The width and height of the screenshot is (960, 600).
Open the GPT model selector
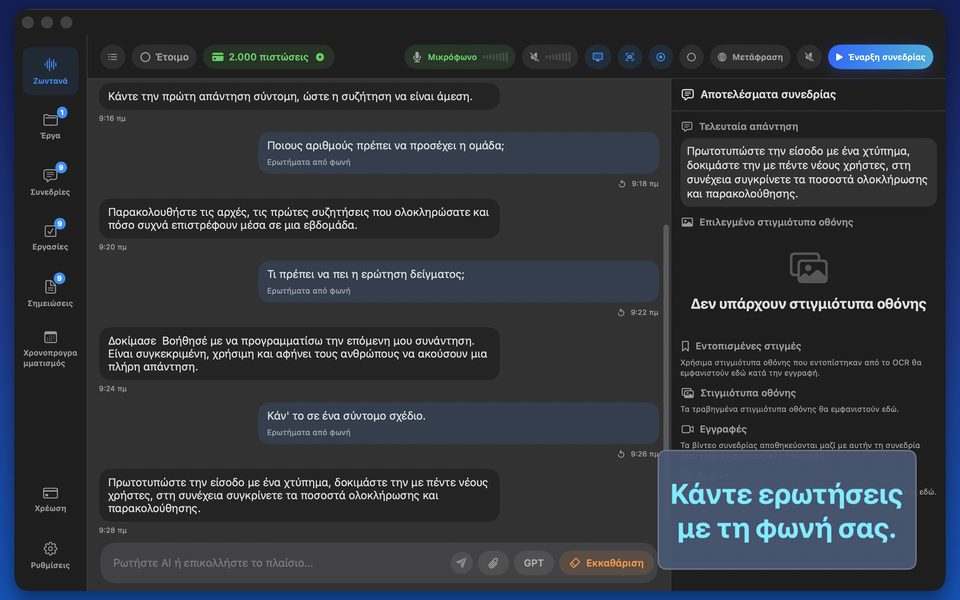[x=533, y=563]
